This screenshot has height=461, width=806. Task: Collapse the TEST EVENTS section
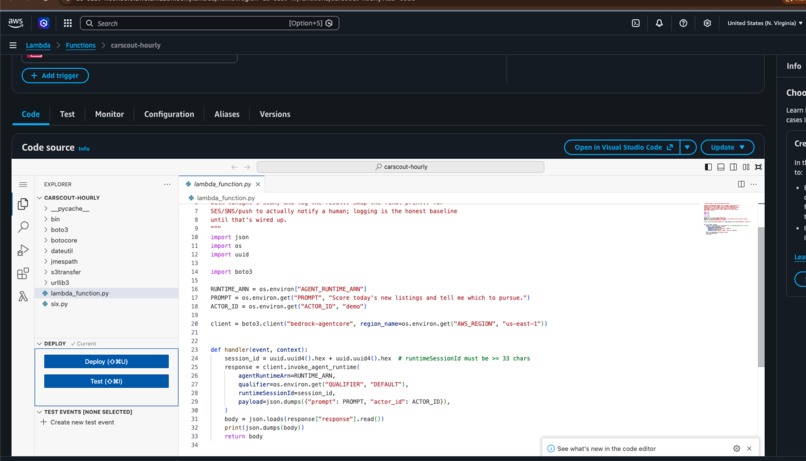tap(40, 412)
